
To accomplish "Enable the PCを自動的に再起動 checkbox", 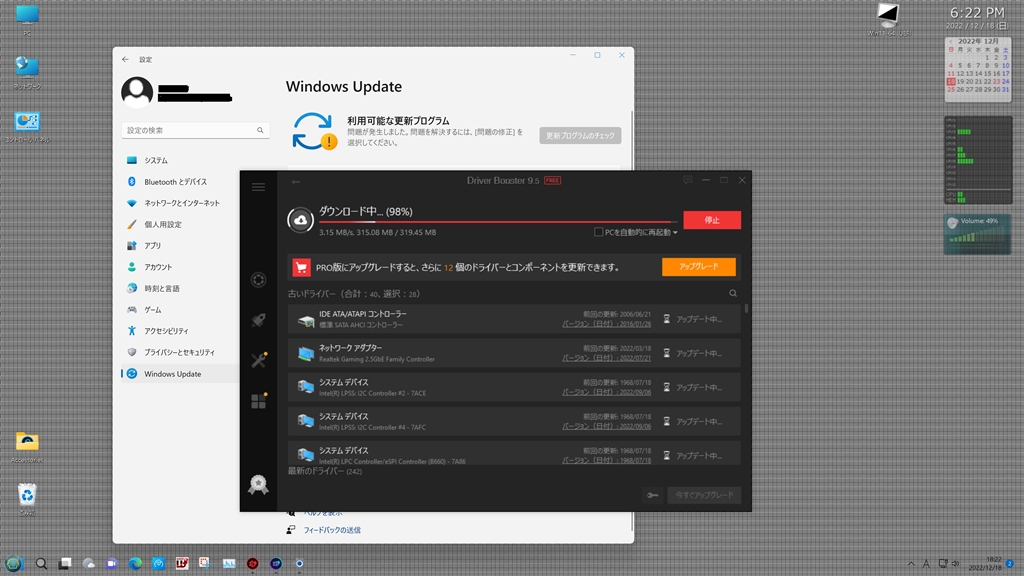I will click(598, 232).
